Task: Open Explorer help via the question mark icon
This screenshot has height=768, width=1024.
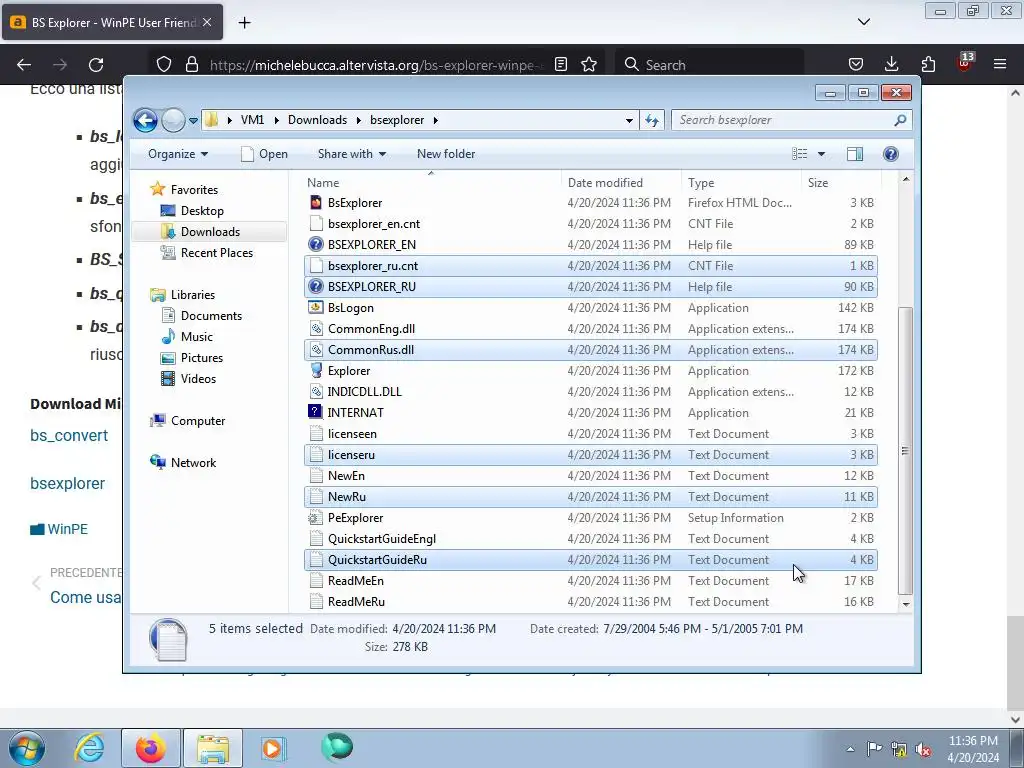Action: 890,154
